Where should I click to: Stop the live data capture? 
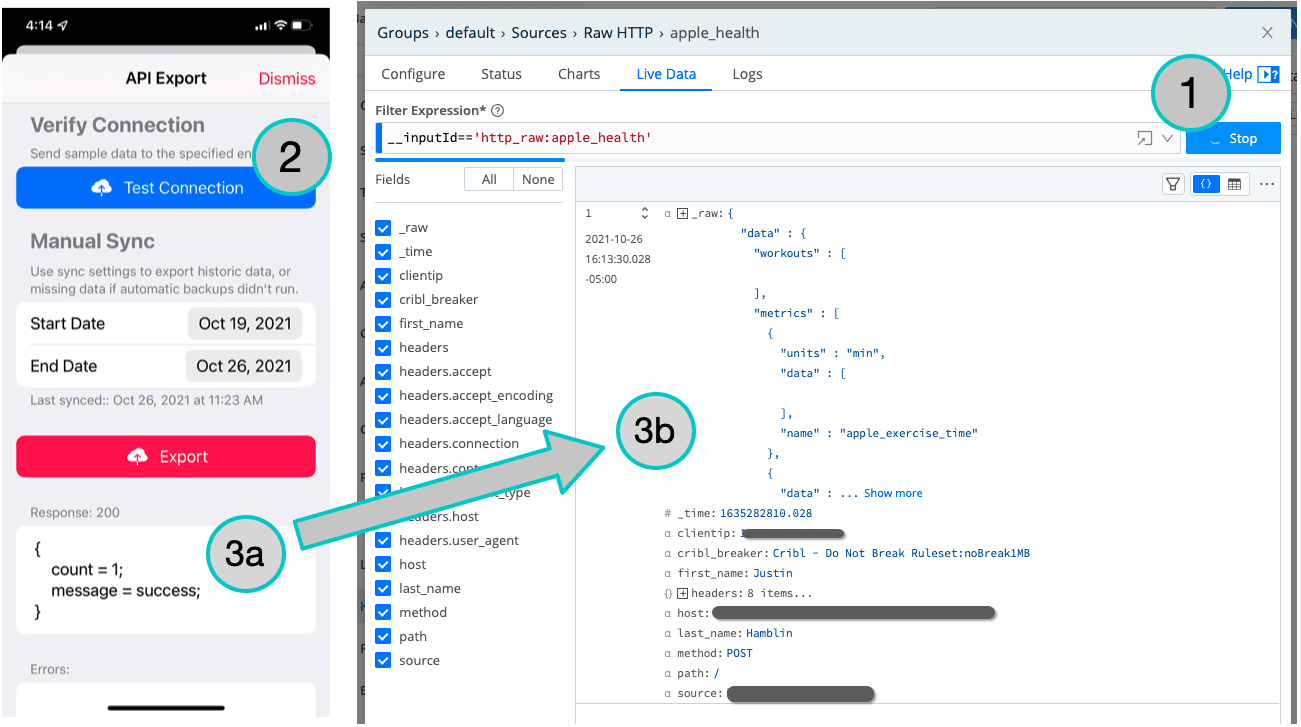[1233, 139]
